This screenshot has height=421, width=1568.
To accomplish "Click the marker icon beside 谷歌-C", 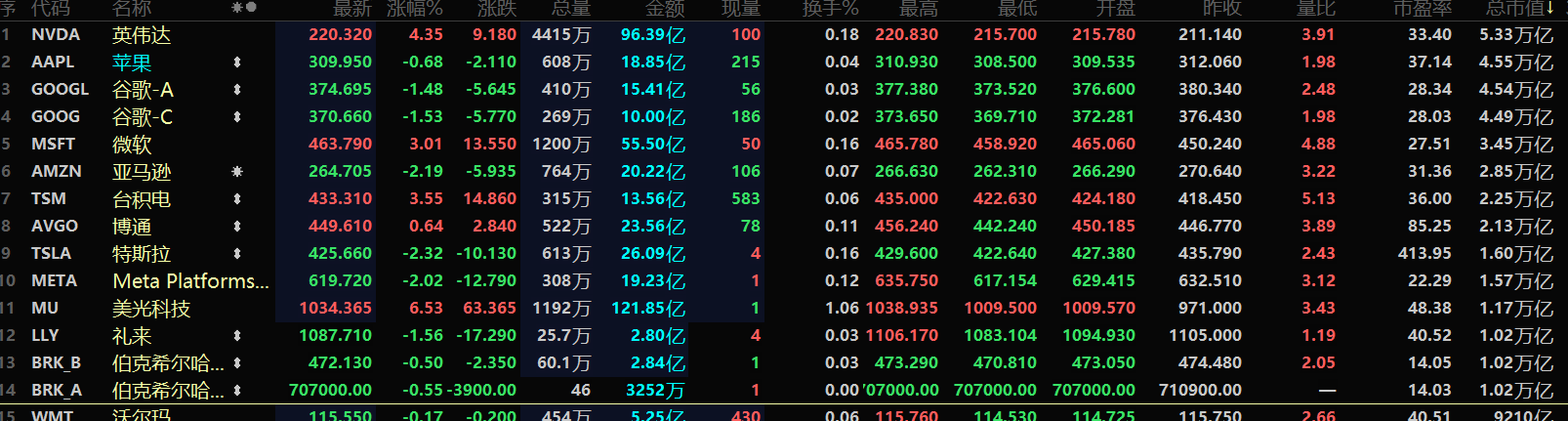I will pos(236,117).
